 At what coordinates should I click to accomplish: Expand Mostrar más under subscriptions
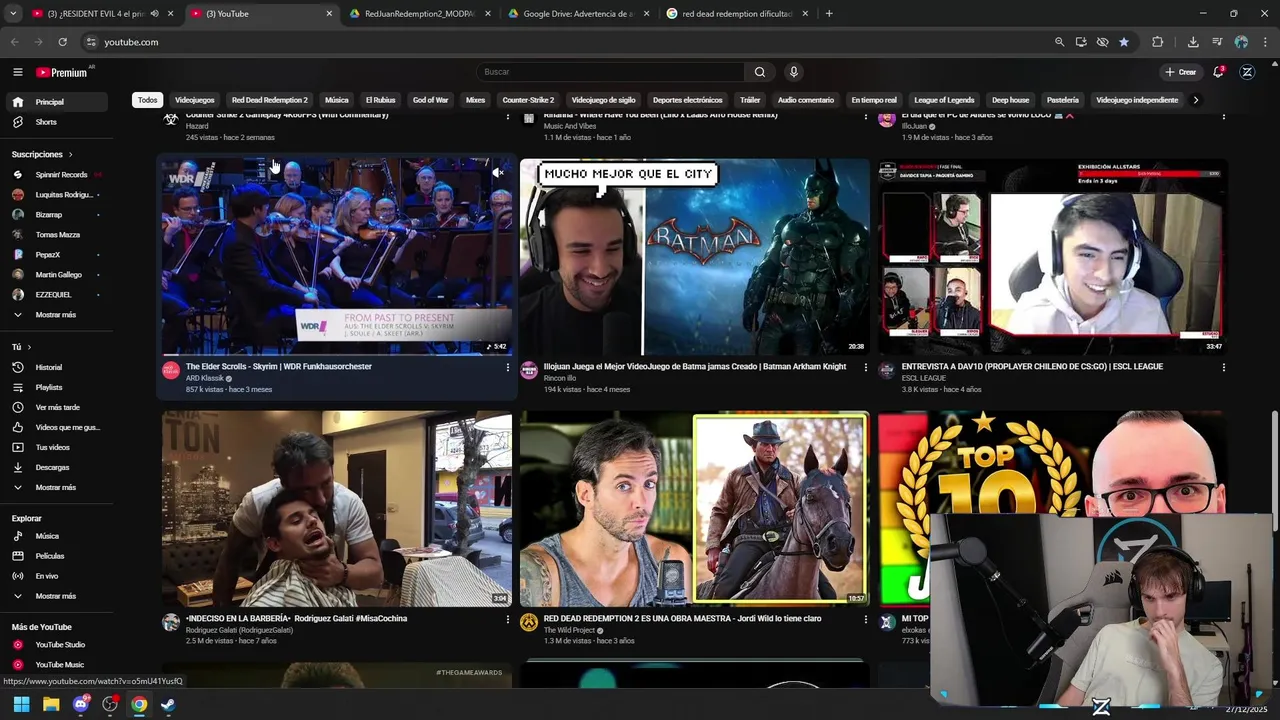click(57, 315)
